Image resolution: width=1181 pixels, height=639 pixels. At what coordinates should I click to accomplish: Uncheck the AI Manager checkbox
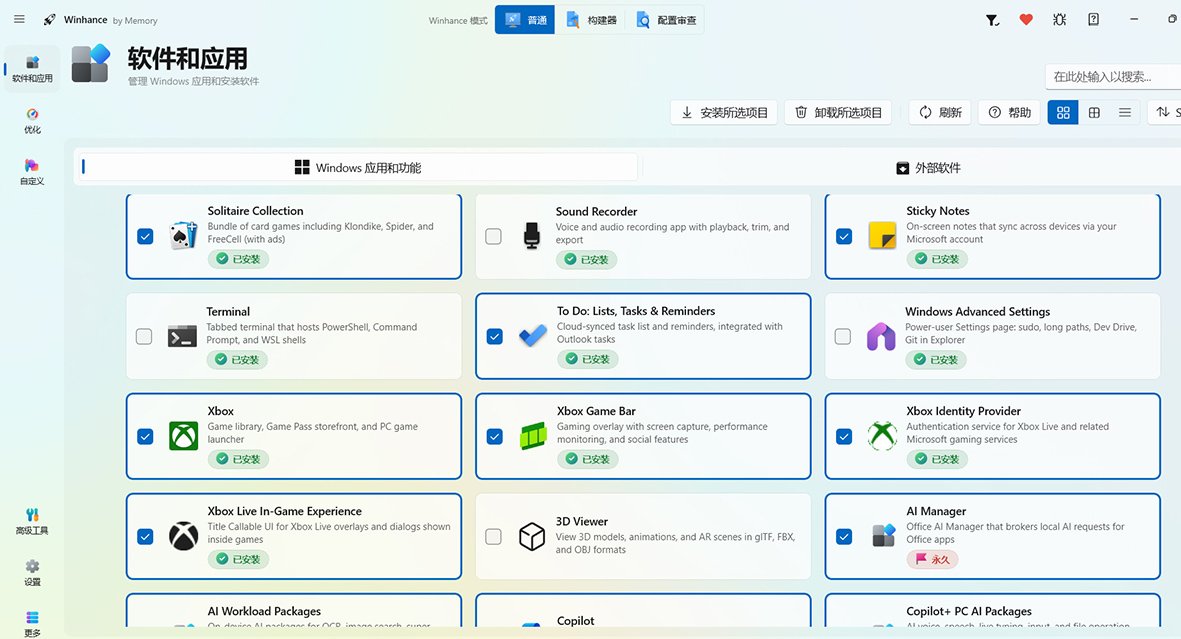(x=844, y=537)
